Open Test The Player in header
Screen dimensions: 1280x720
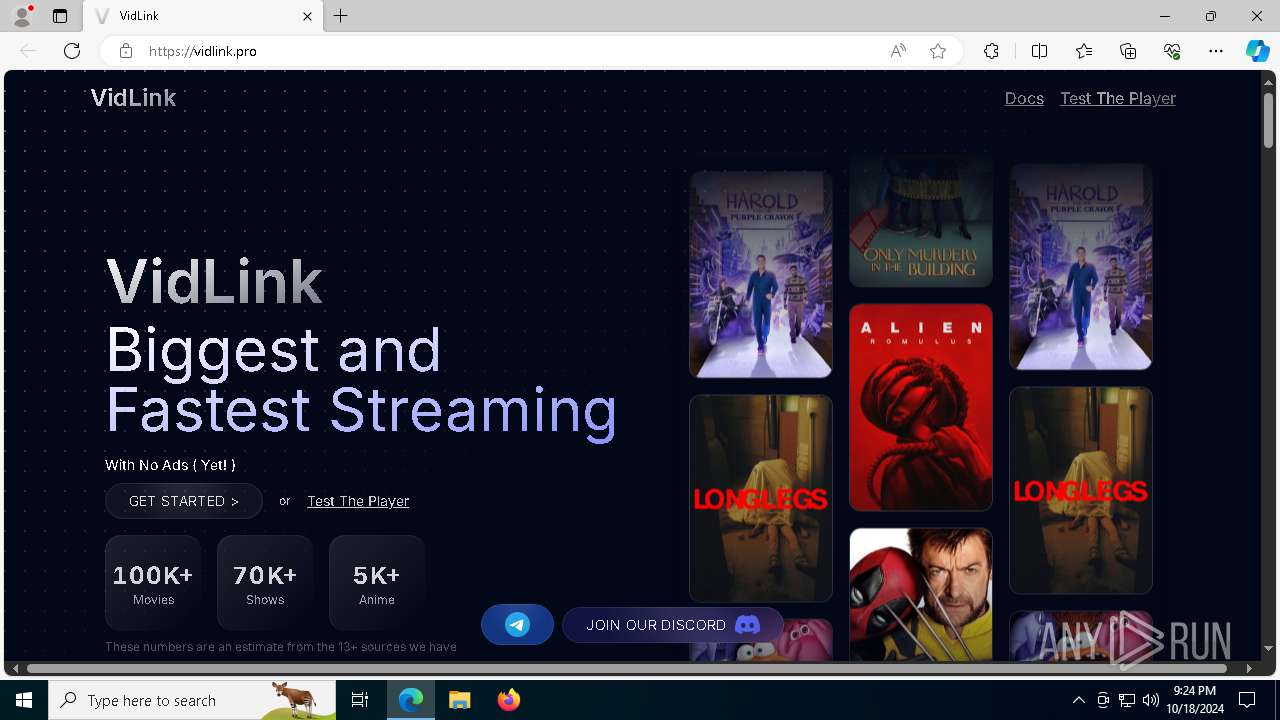(x=1118, y=98)
